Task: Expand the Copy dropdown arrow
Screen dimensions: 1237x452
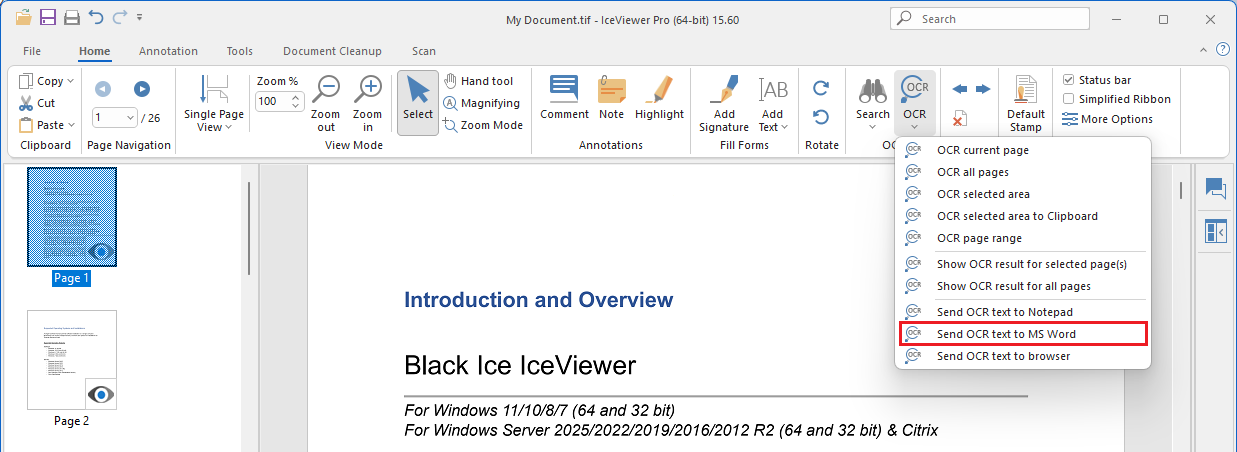Action: coord(70,81)
